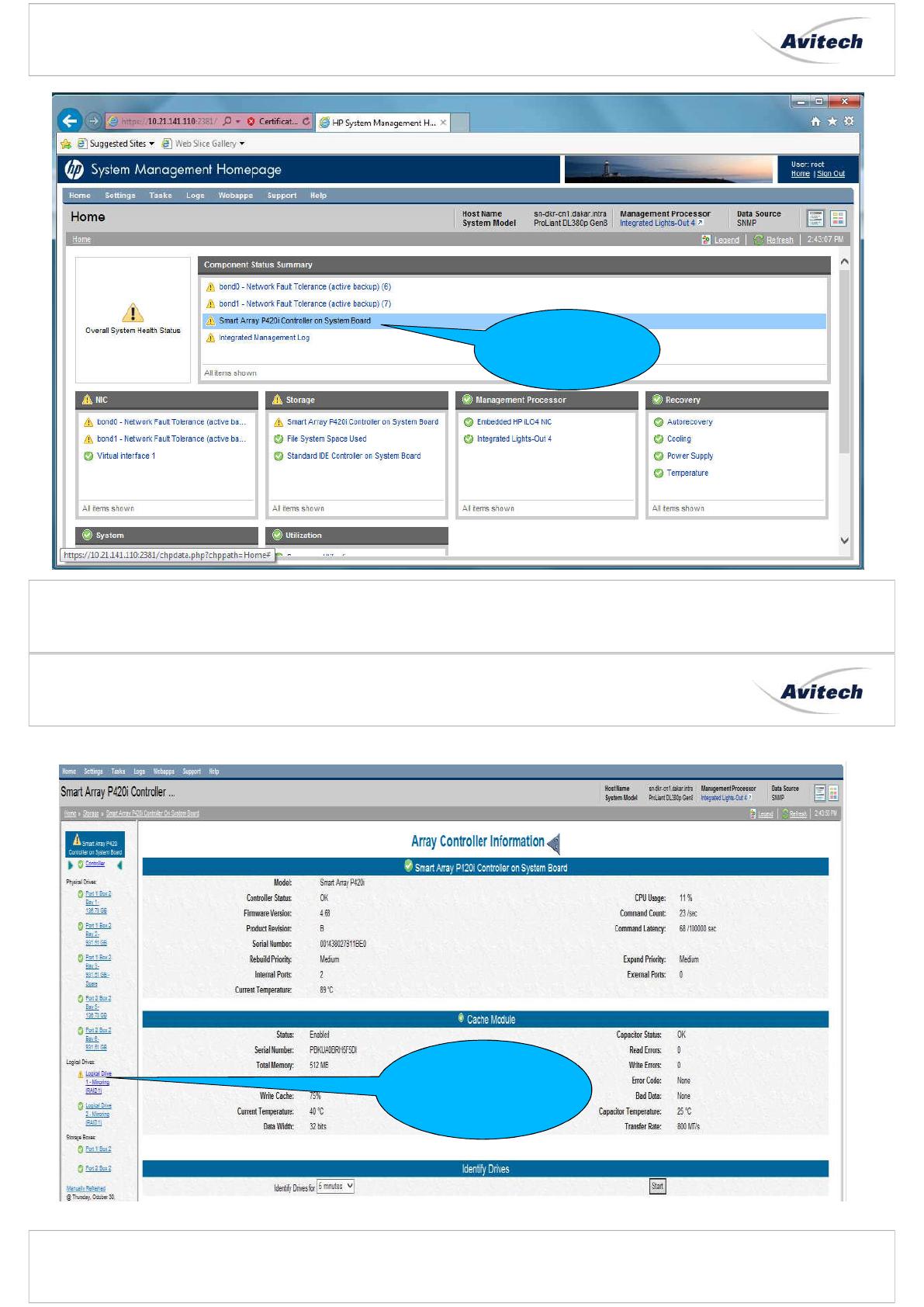This screenshot has width=924, height=1307.
Task: Open the favorites star icon in browser
Action: point(832,121)
